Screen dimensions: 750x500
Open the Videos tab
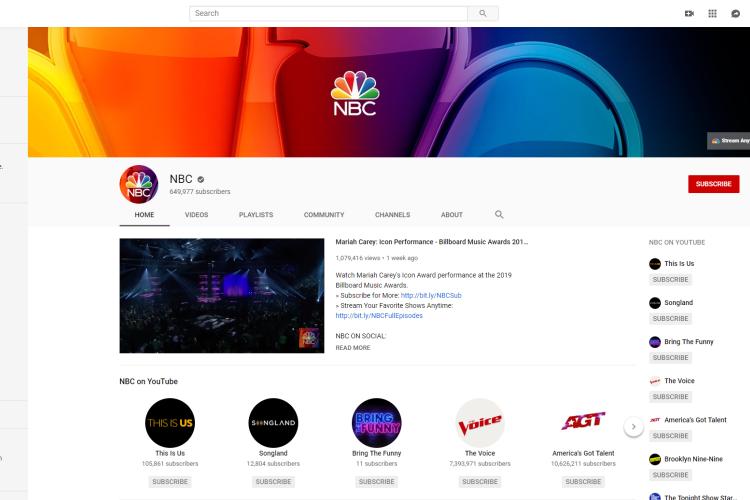pyautogui.click(x=197, y=215)
